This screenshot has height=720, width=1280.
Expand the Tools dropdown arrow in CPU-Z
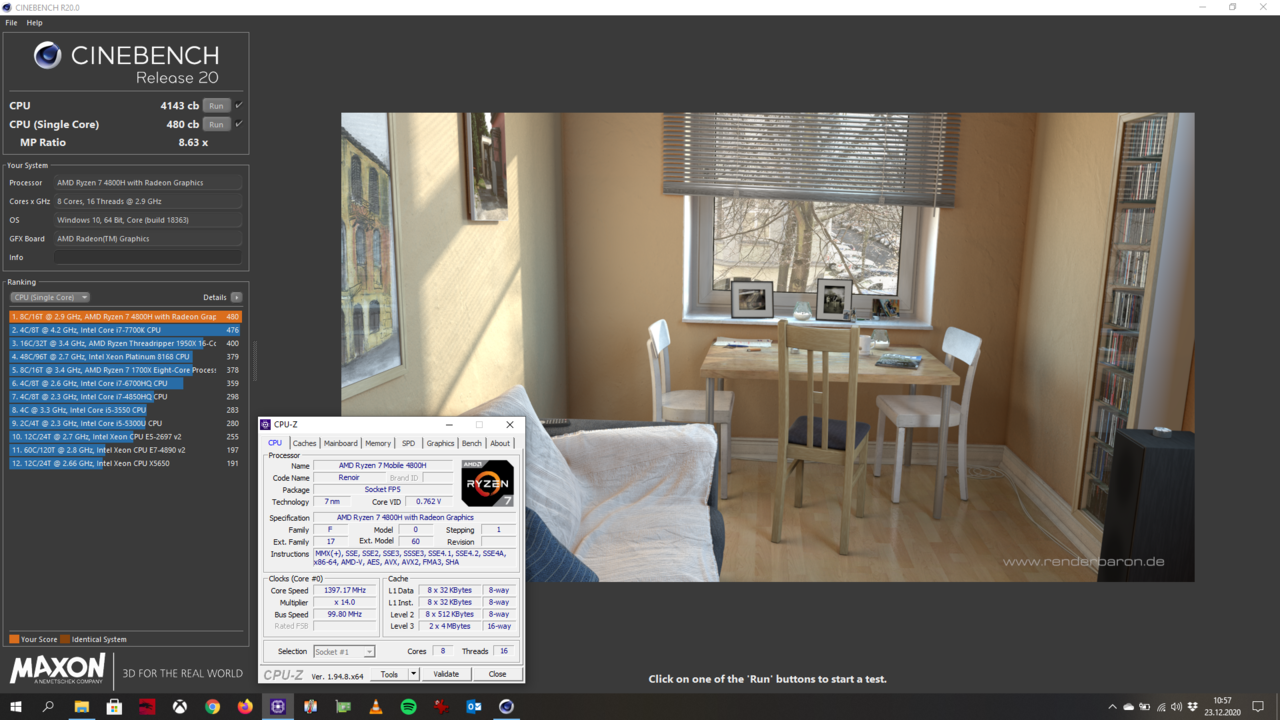[x=414, y=674]
